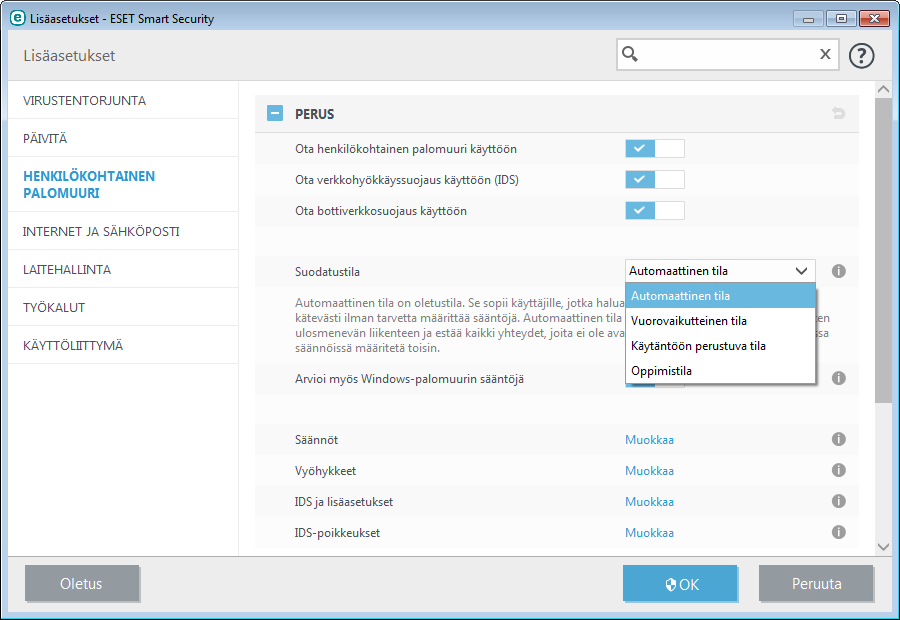The height and width of the screenshot is (620, 900).
Task: Click the PERUS section revert arrow icon
Action: [839, 113]
